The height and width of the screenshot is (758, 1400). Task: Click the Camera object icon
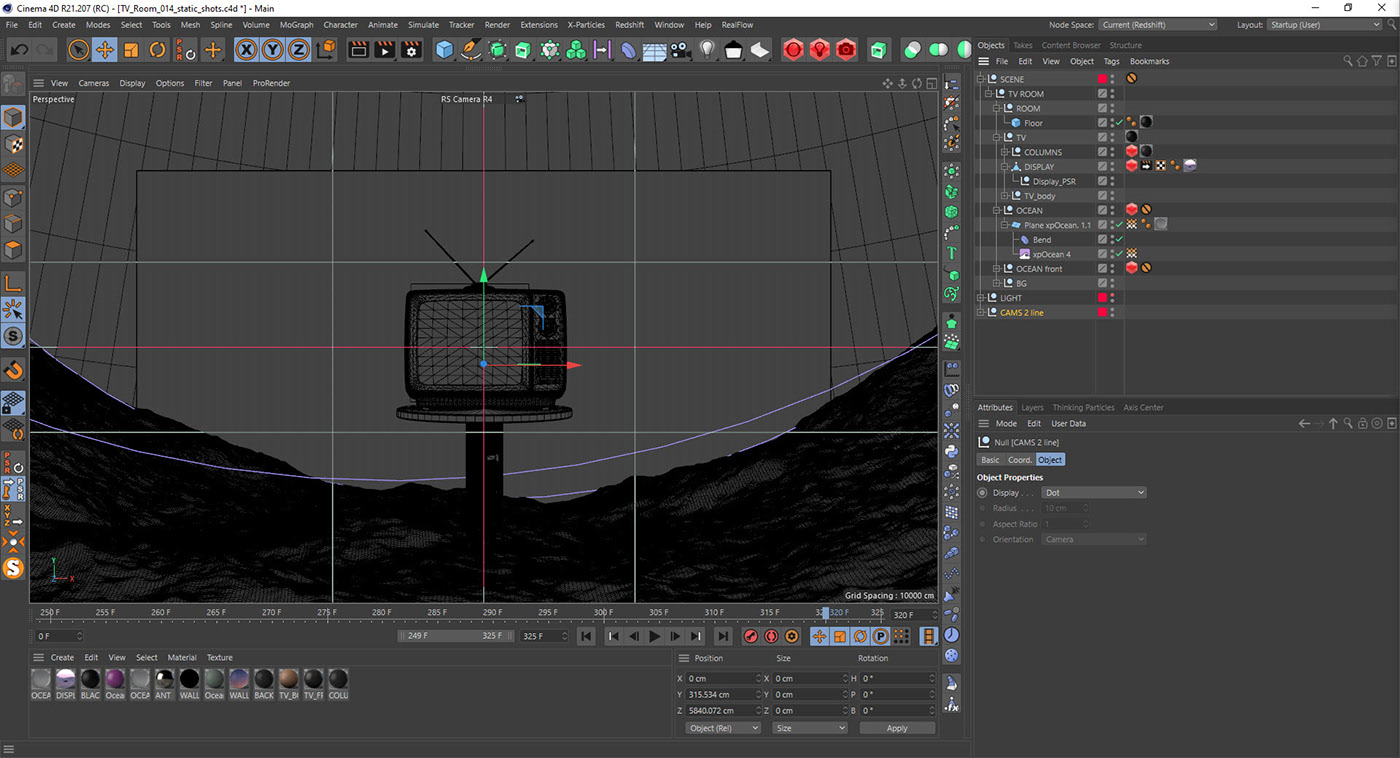pyautogui.click(x=680, y=50)
